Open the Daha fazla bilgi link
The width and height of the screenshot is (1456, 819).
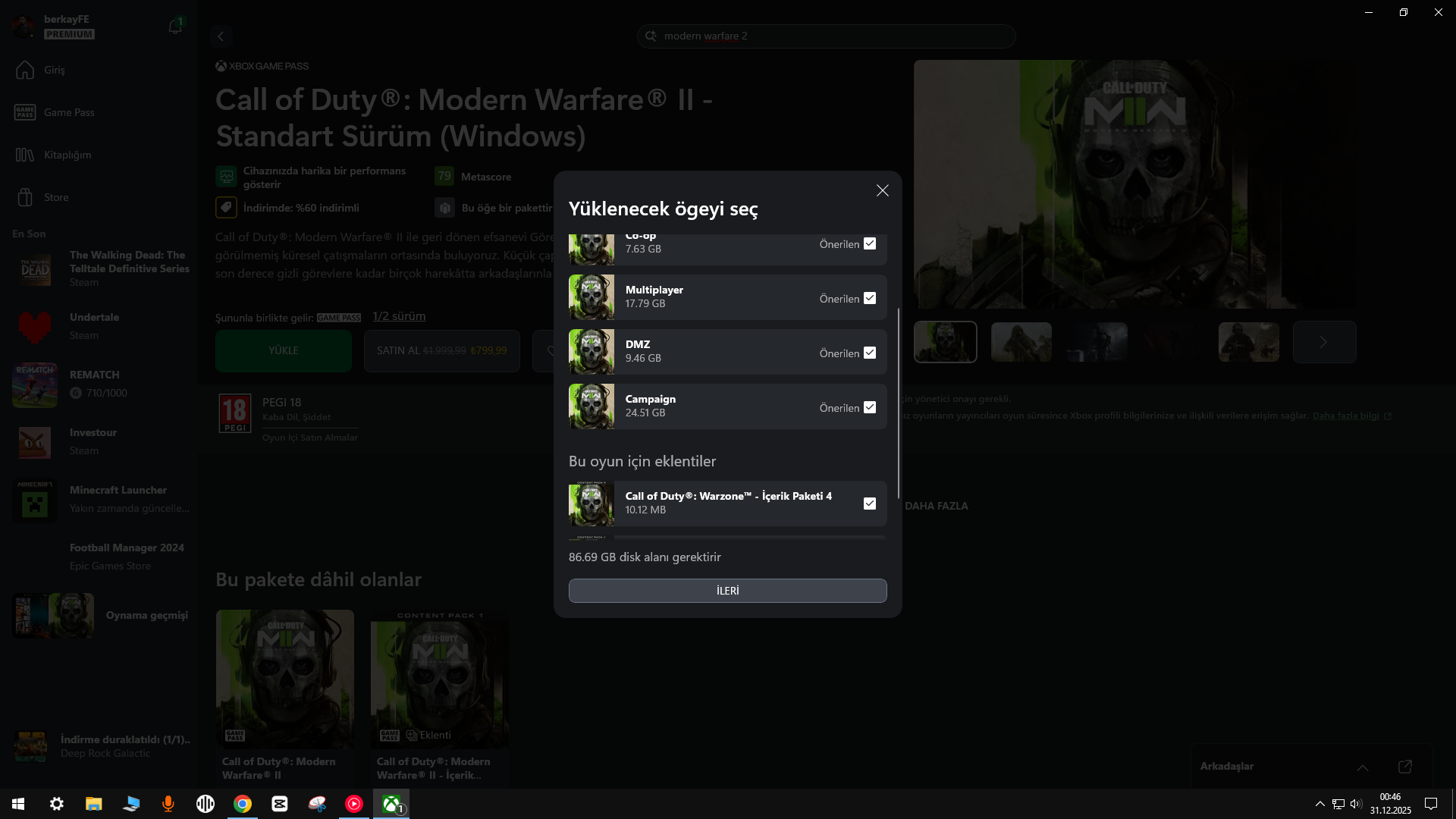(x=1352, y=416)
